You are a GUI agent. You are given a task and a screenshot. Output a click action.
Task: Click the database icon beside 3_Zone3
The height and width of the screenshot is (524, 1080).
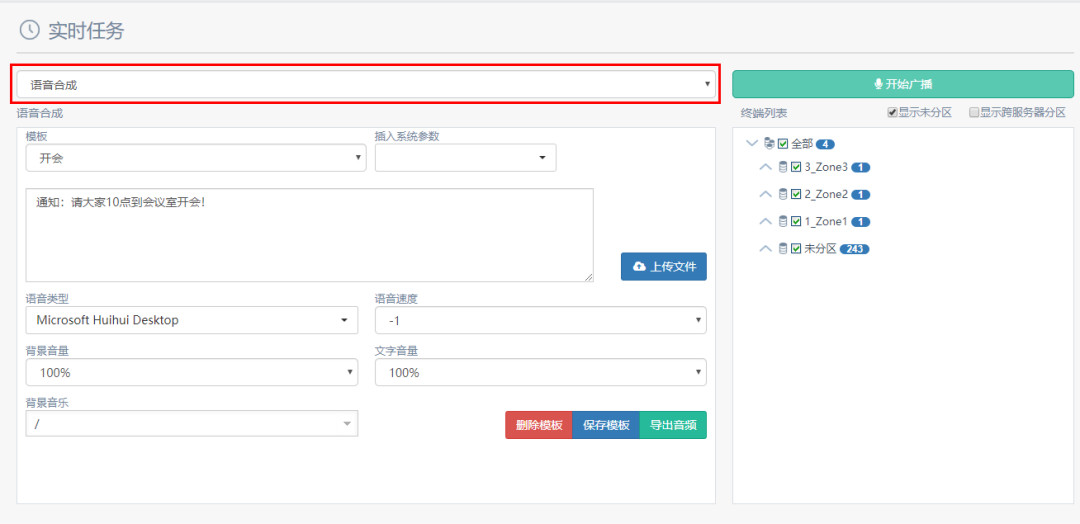pyautogui.click(x=783, y=168)
